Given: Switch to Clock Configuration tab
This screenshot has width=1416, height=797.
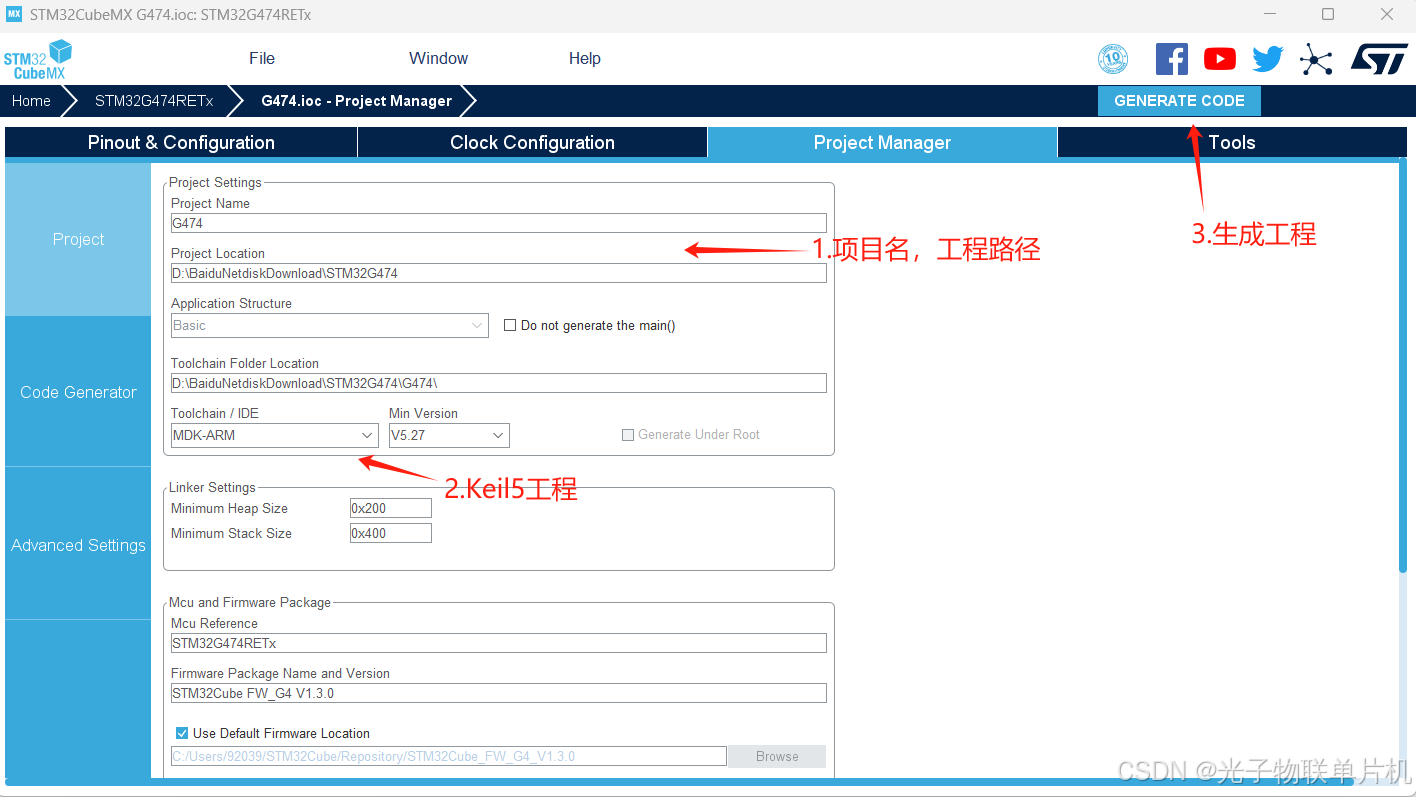Looking at the screenshot, I should [532, 142].
